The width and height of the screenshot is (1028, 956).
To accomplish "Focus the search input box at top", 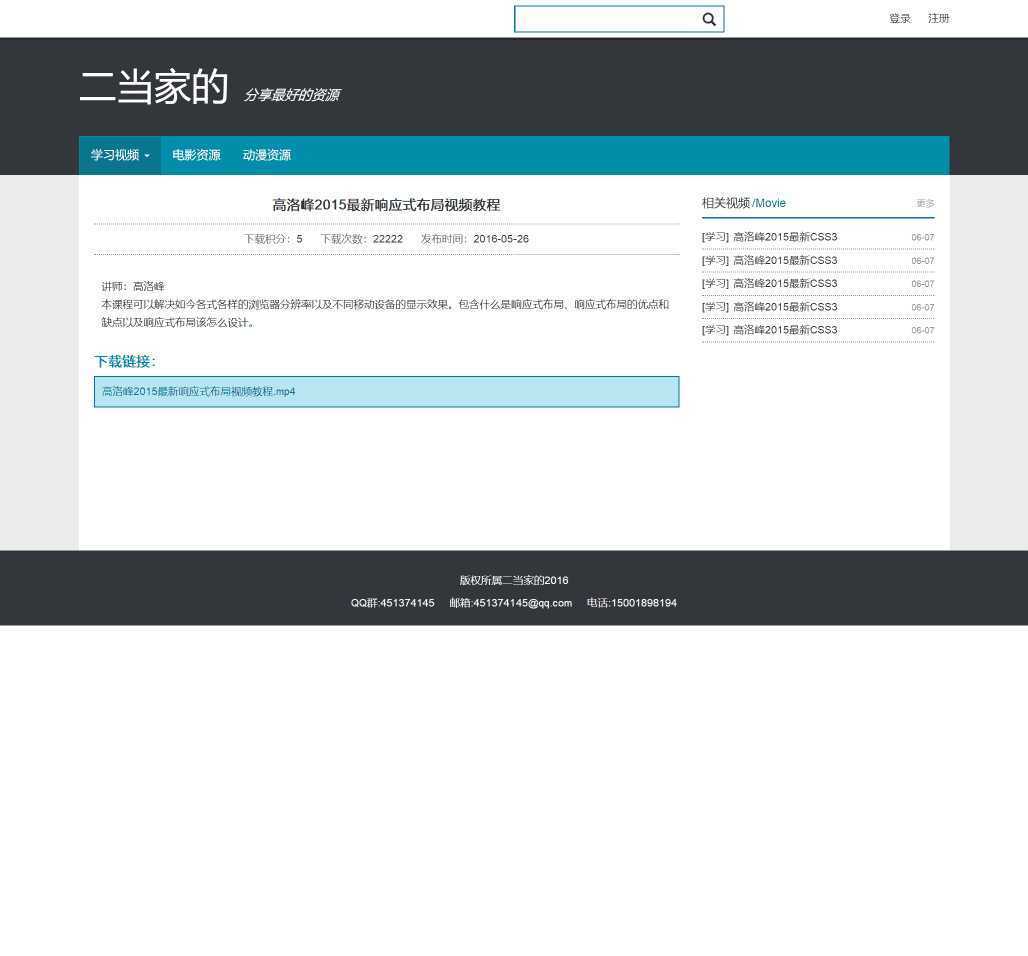I will tap(605, 19).
